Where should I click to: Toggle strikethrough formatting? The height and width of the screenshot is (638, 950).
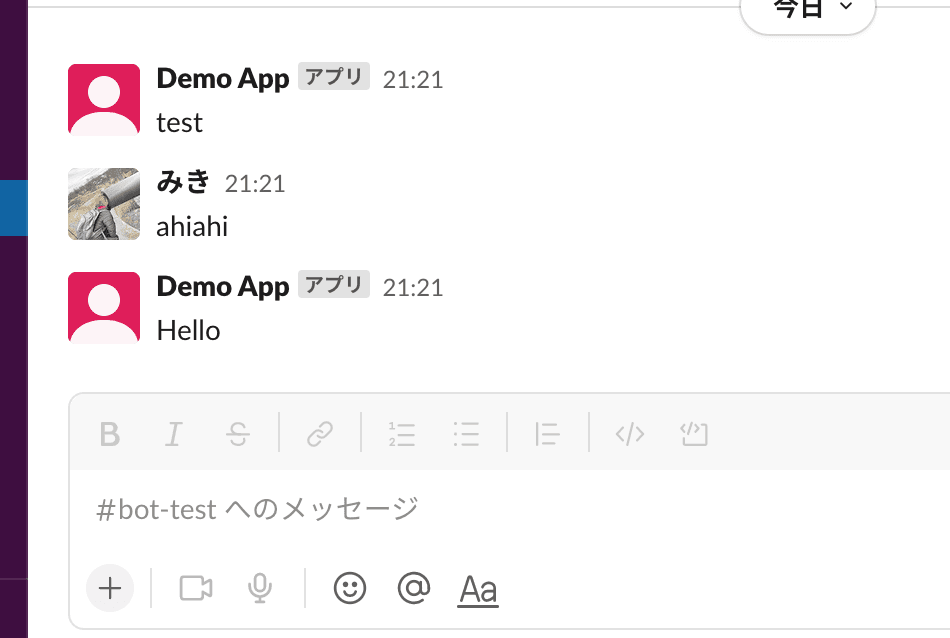coord(238,434)
